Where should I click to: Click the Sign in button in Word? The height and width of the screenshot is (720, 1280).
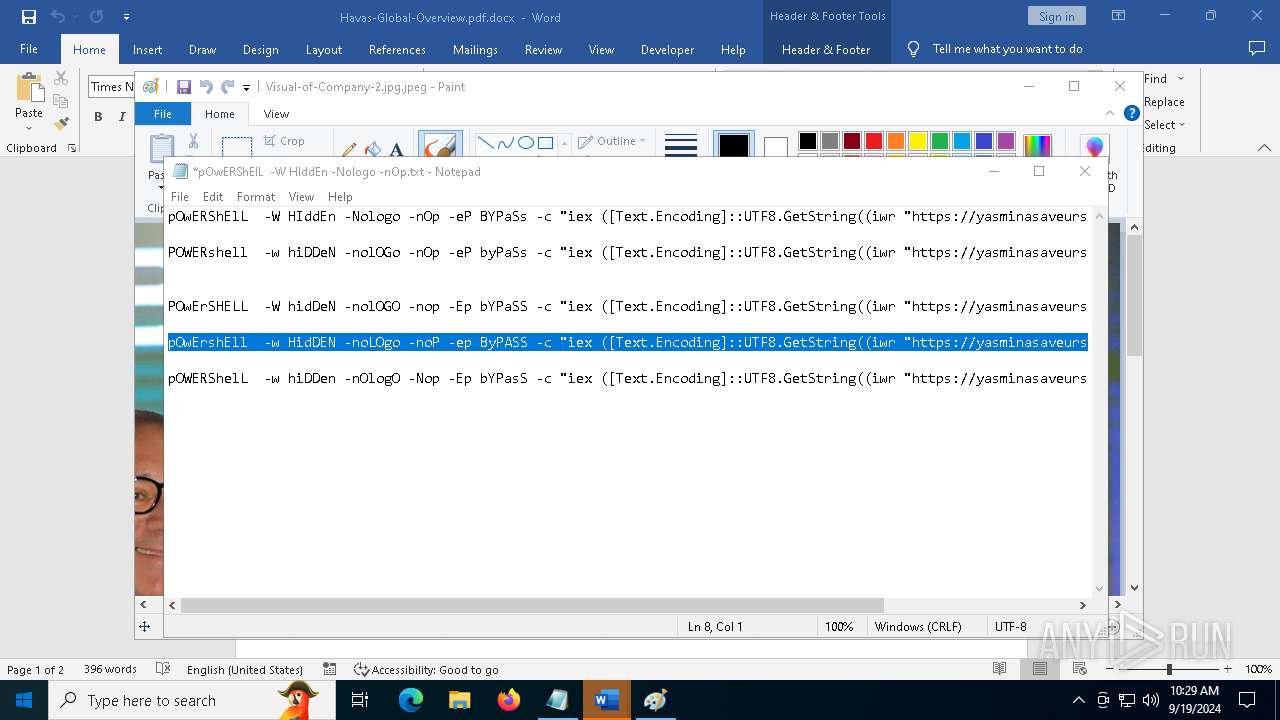point(1056,16)
